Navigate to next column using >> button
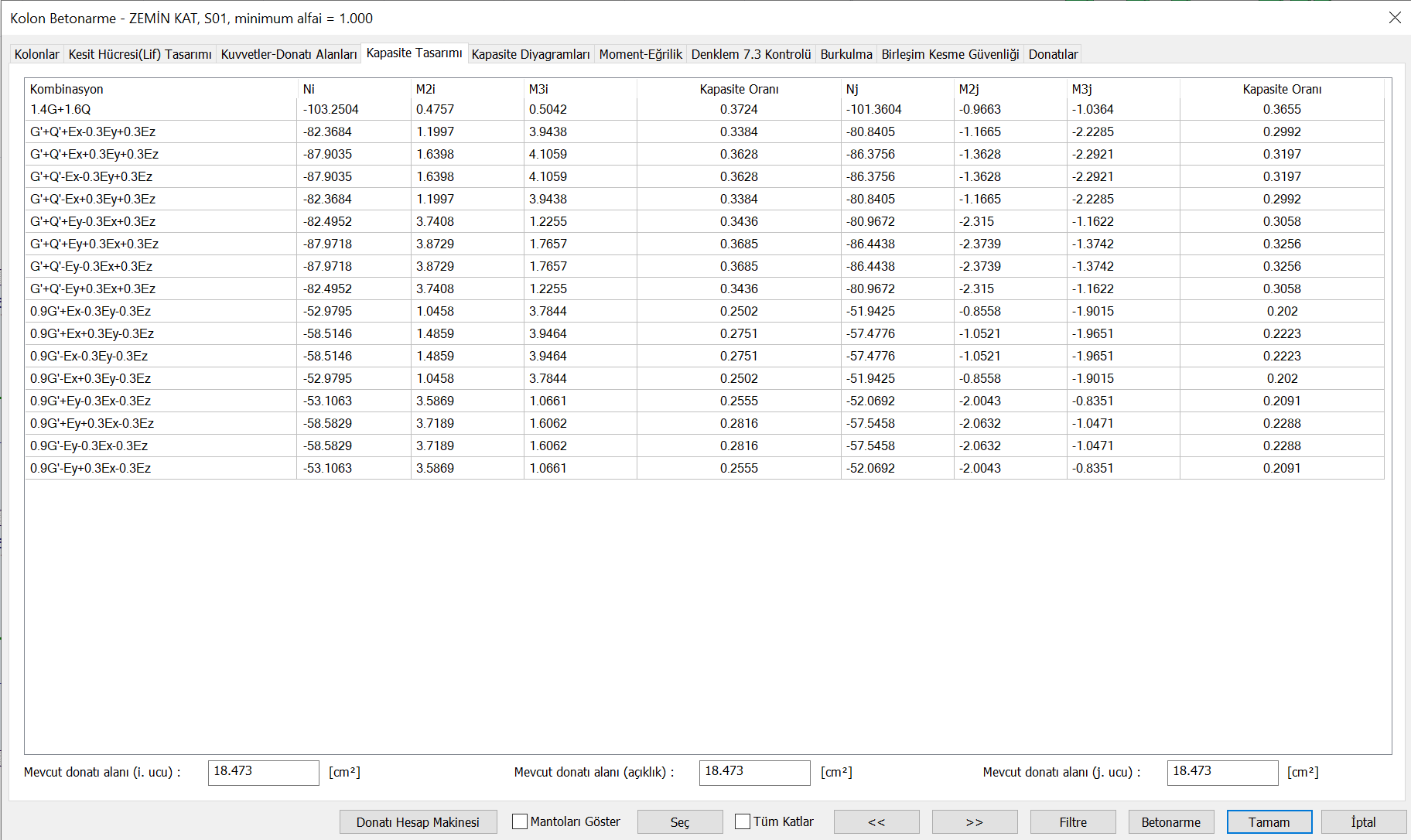Viewport: 1411px width, 840px height. [x=975, y=821]
